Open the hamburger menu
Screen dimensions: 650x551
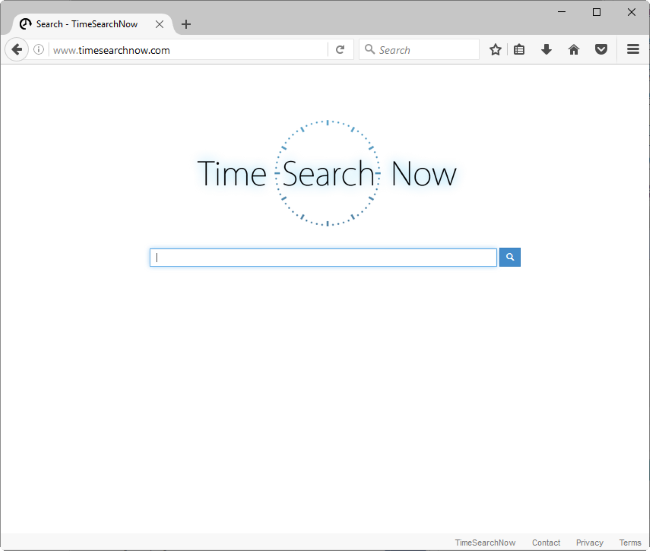click(633, 50)
